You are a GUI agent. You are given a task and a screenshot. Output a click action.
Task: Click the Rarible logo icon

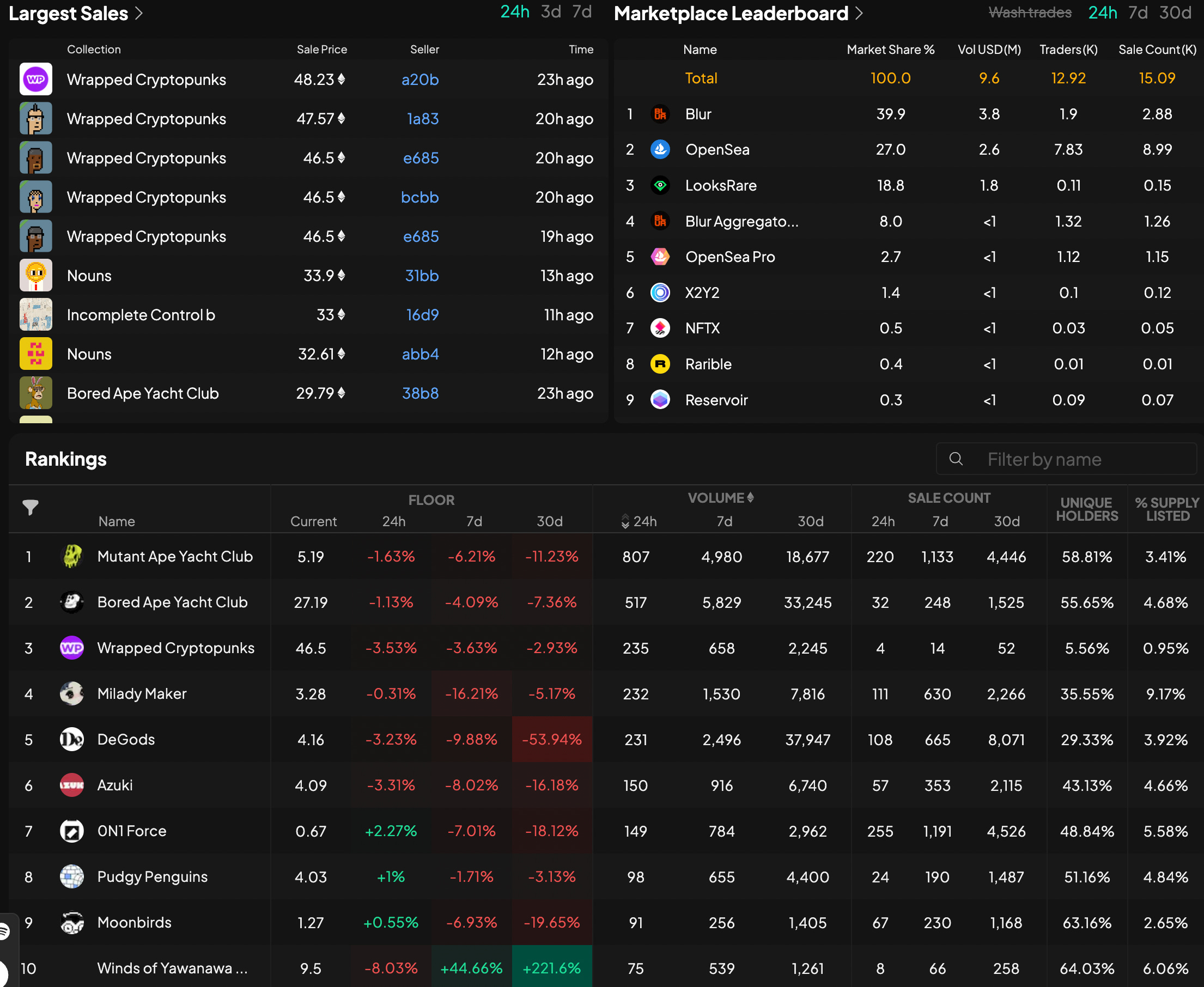[660, 364]
